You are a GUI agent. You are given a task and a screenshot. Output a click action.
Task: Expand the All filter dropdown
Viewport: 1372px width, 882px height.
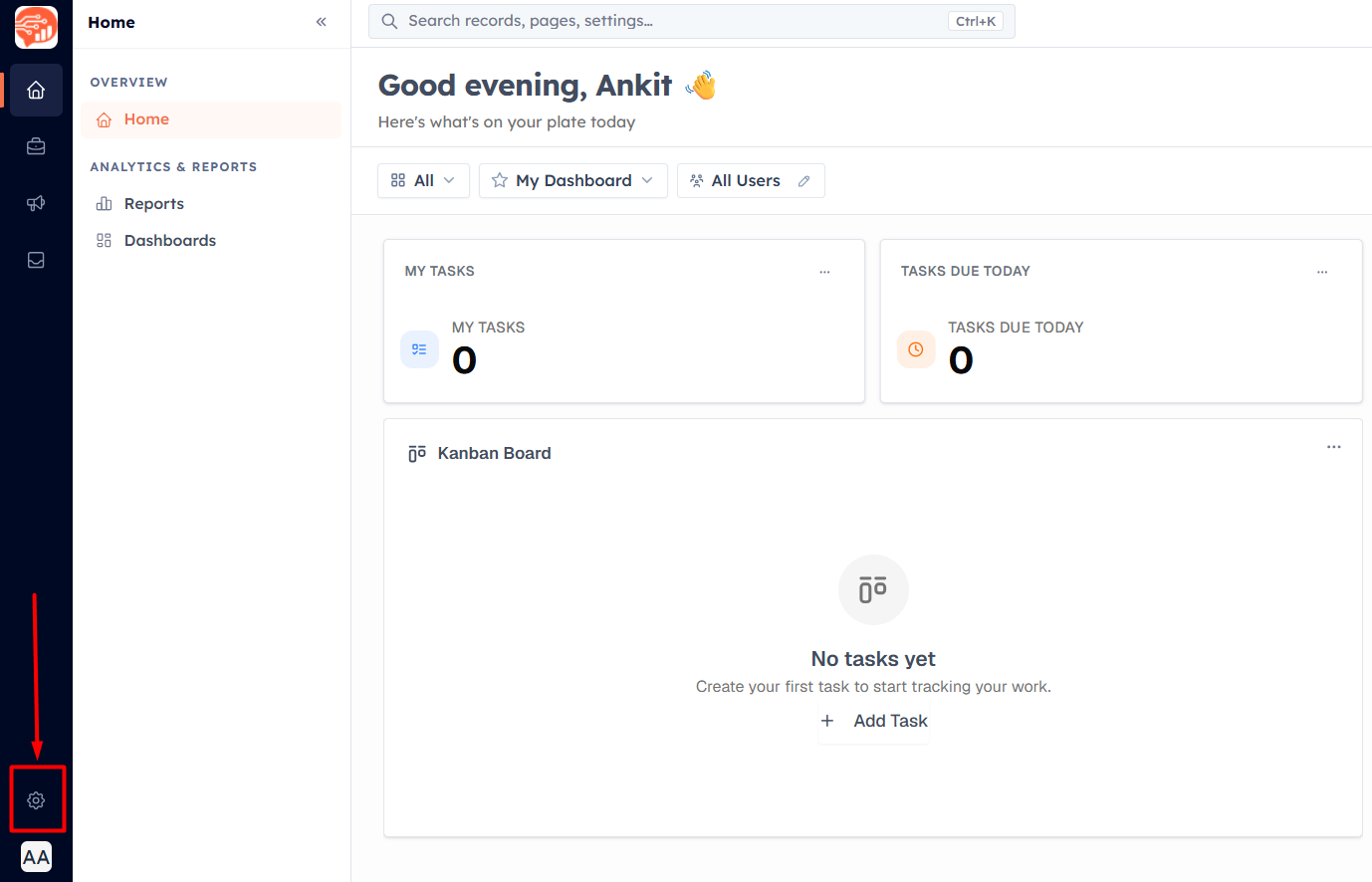tap(423, 180)
